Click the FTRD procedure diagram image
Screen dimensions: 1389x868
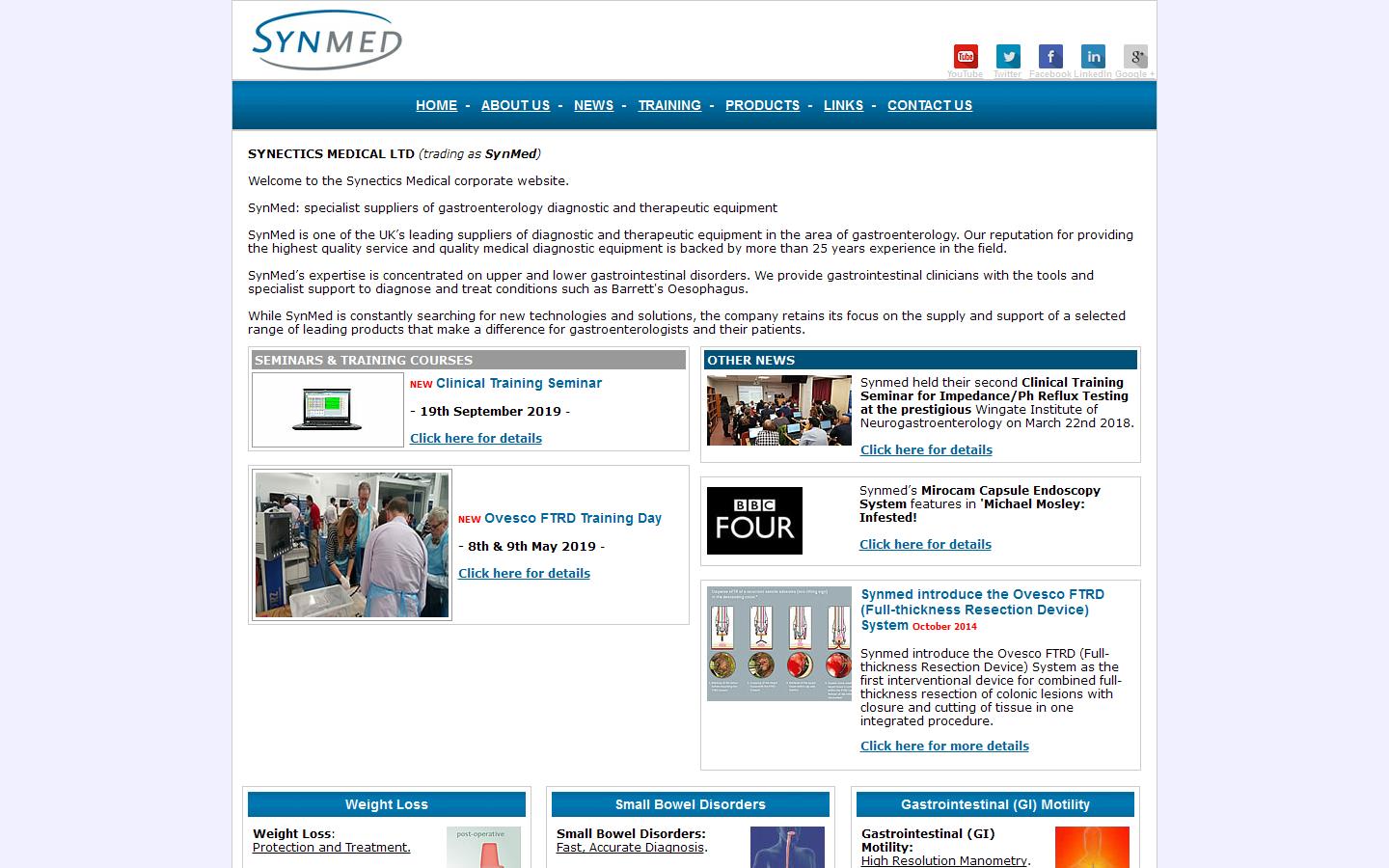click(779, 643)
